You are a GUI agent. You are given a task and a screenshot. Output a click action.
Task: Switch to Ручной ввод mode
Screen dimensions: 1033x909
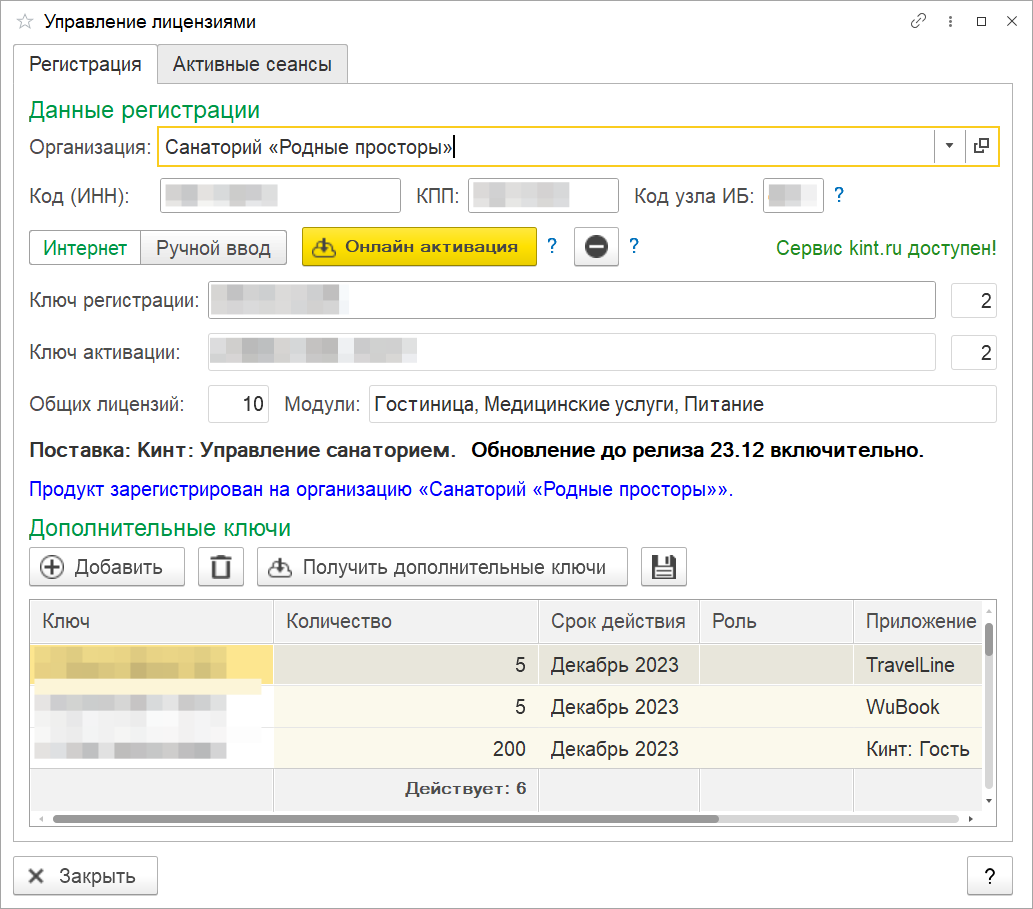(x=213, y=247)
